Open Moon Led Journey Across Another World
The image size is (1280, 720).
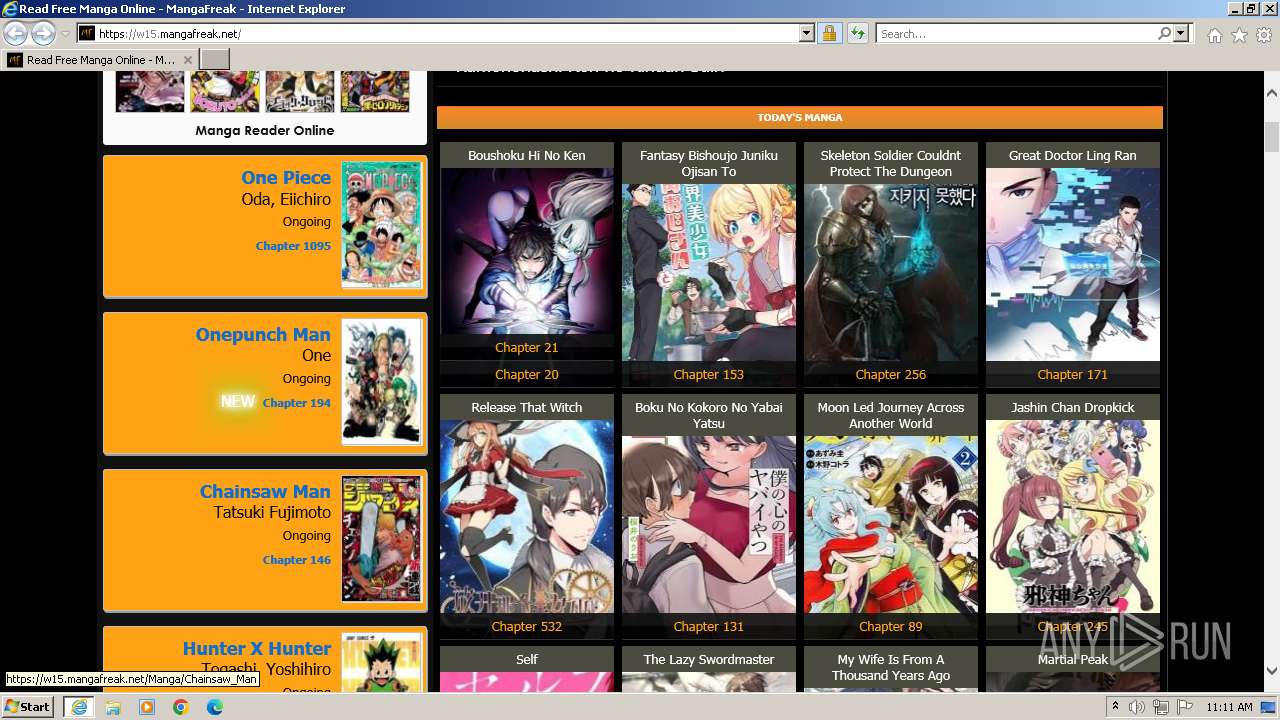891,416
